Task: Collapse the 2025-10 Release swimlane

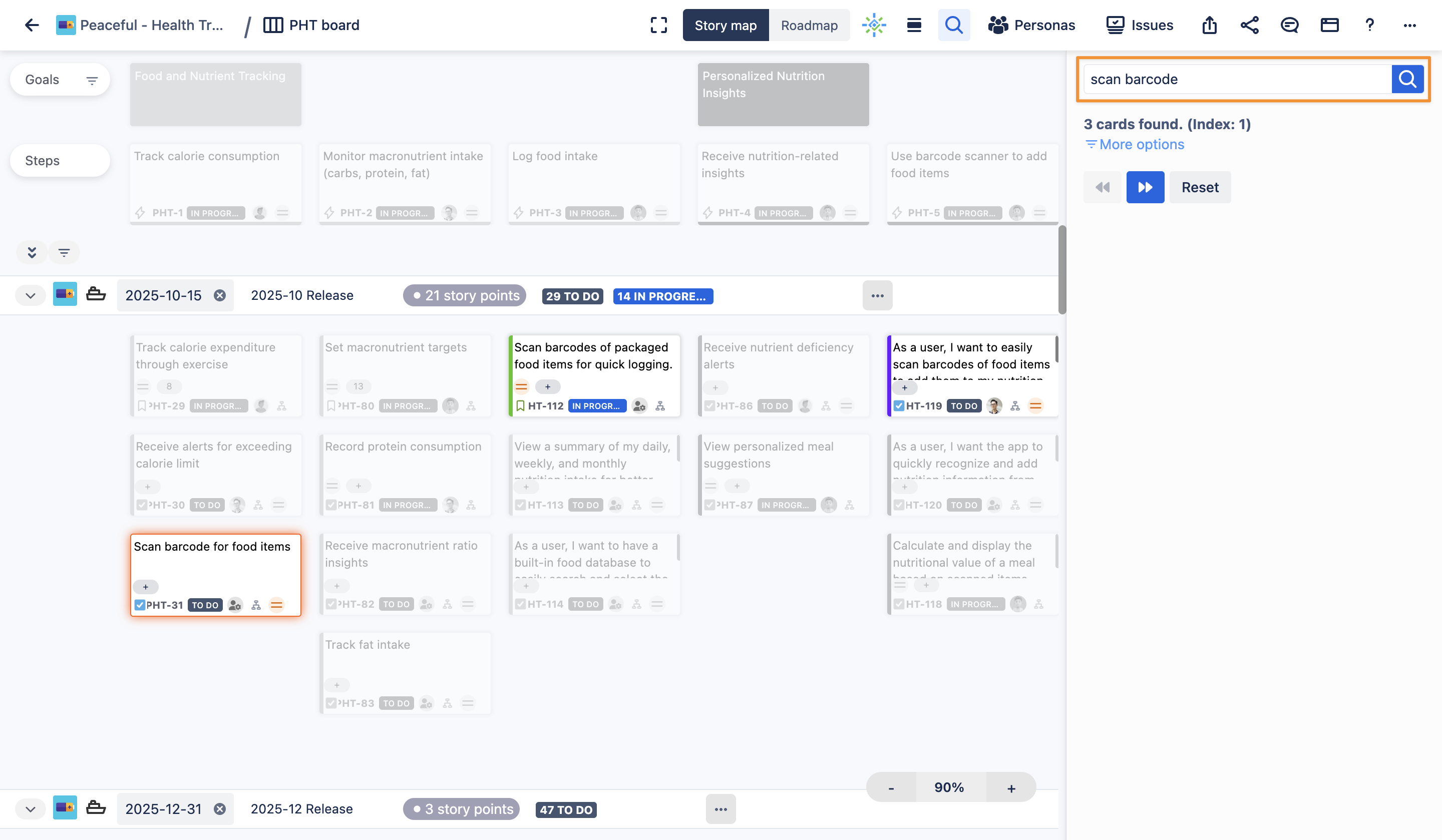Action: coord(31,295)
